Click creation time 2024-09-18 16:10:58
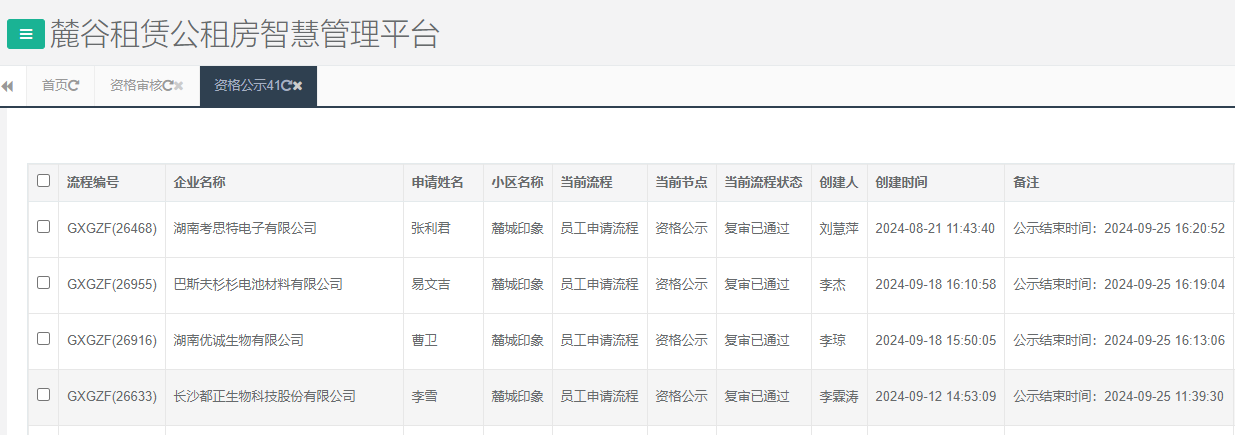 [x=935, y=285]
